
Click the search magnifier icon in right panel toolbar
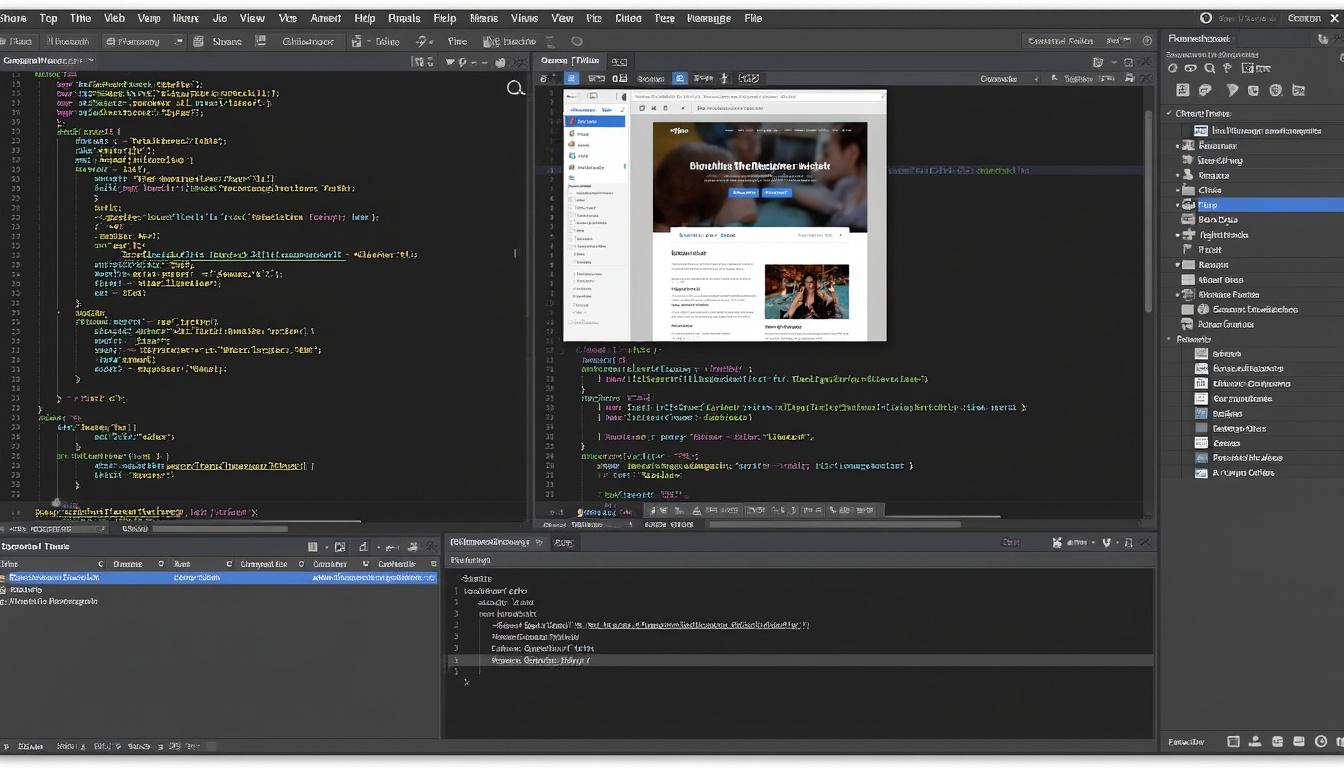(x=1209, y=68)
